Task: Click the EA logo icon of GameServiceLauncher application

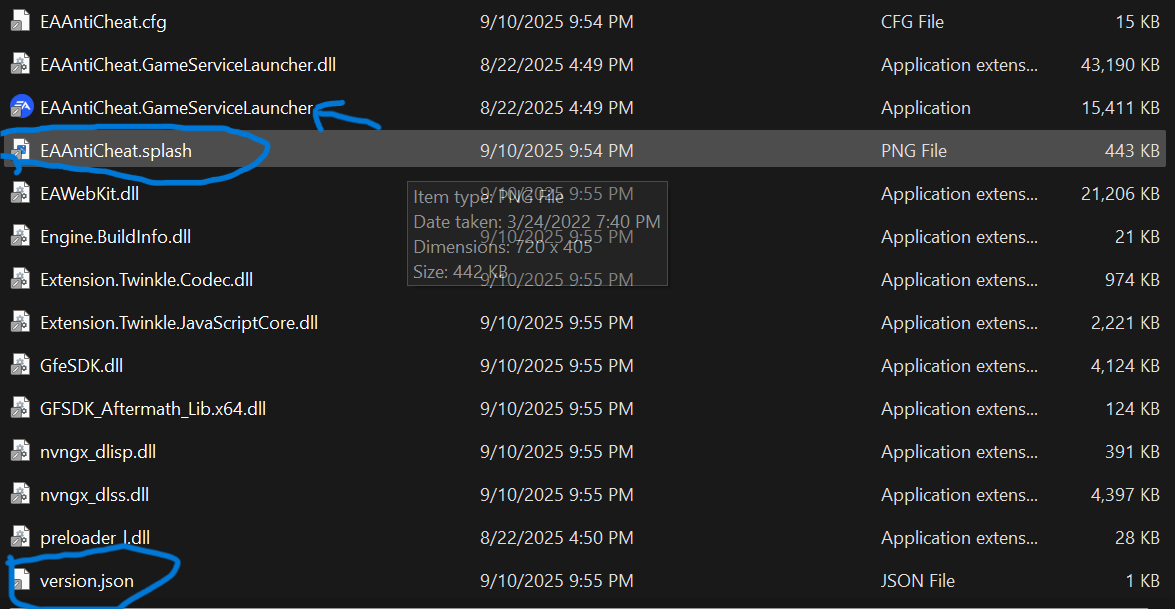Action: 21,107
